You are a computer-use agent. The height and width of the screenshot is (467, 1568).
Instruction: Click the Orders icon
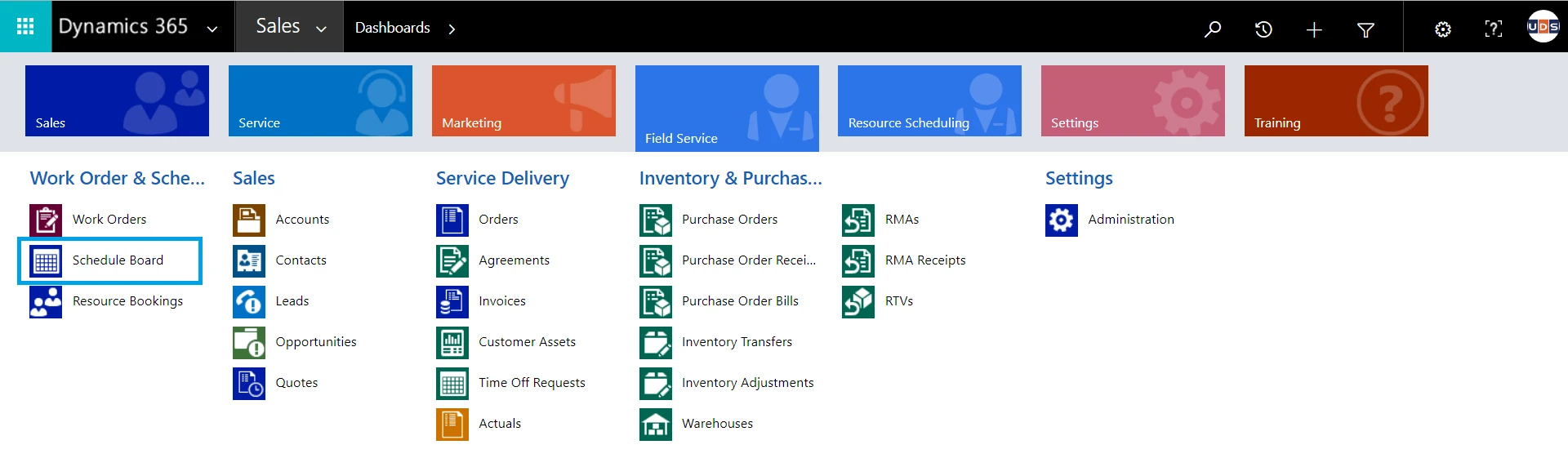(452, 220)
